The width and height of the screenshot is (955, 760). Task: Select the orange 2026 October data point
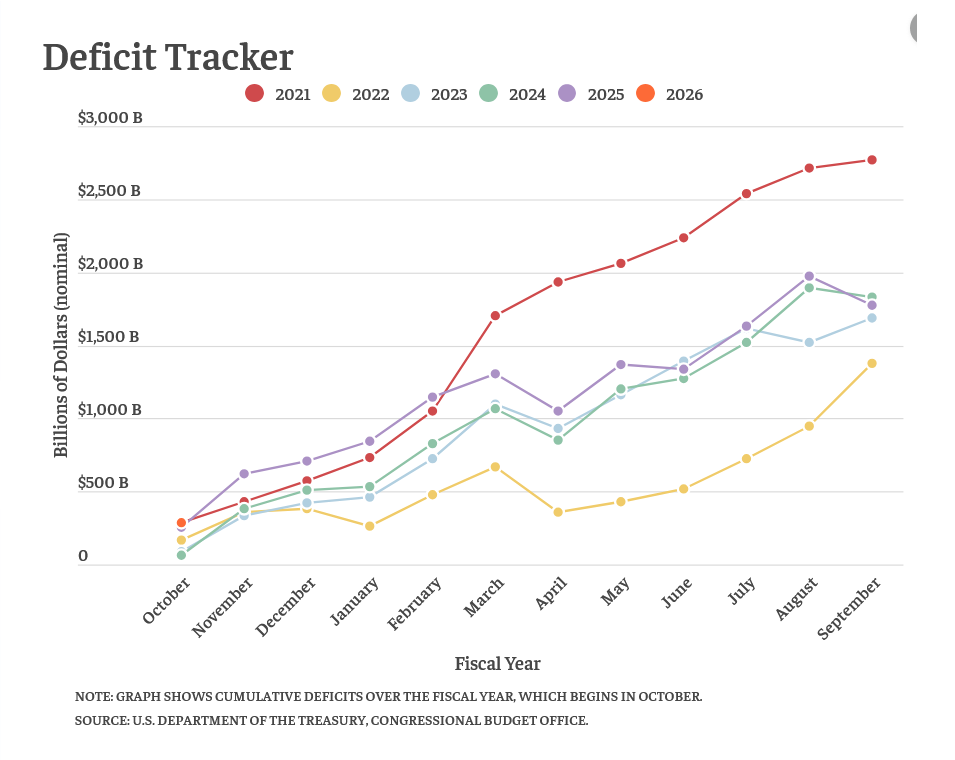(181, 523)
